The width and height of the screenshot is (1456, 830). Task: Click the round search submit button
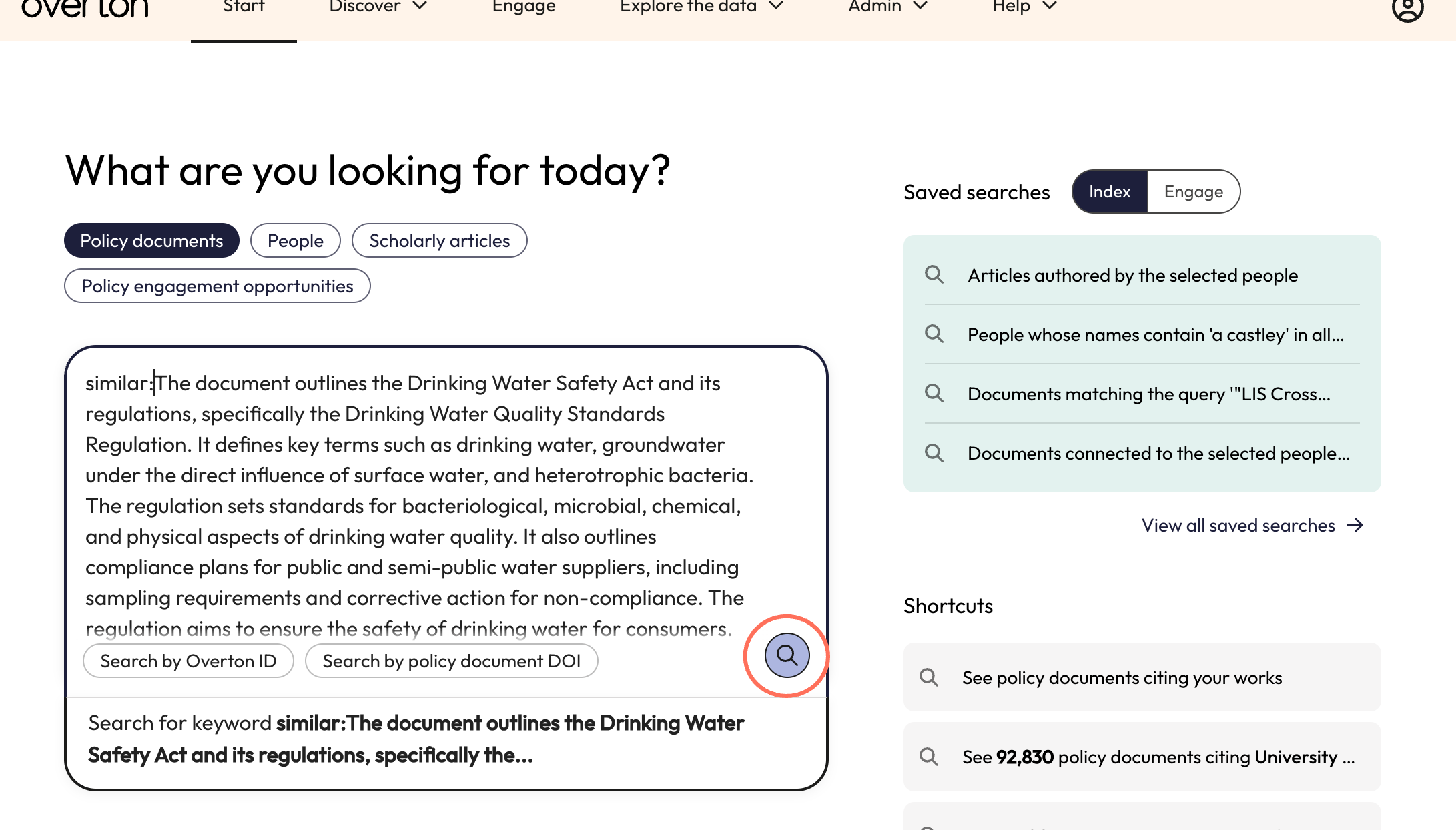click(x=787, y=655)
